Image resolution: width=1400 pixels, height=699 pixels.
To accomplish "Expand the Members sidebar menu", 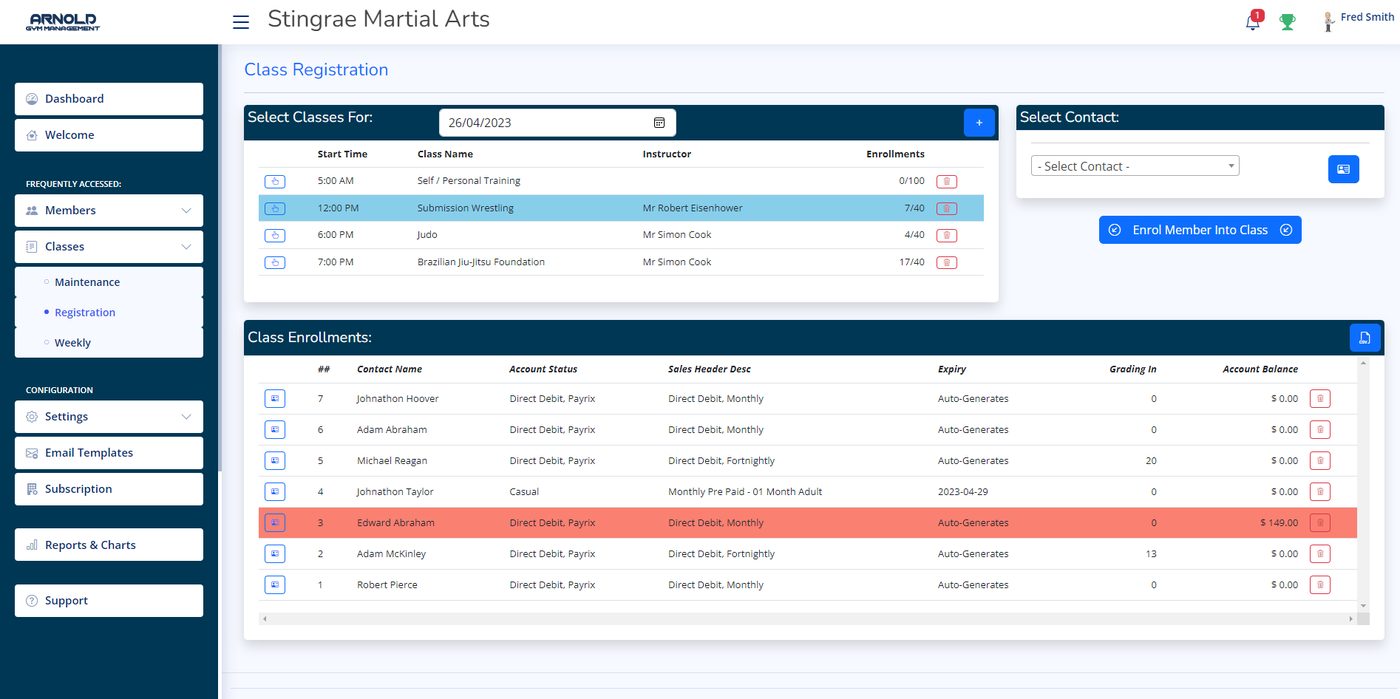I will (109, 210).
